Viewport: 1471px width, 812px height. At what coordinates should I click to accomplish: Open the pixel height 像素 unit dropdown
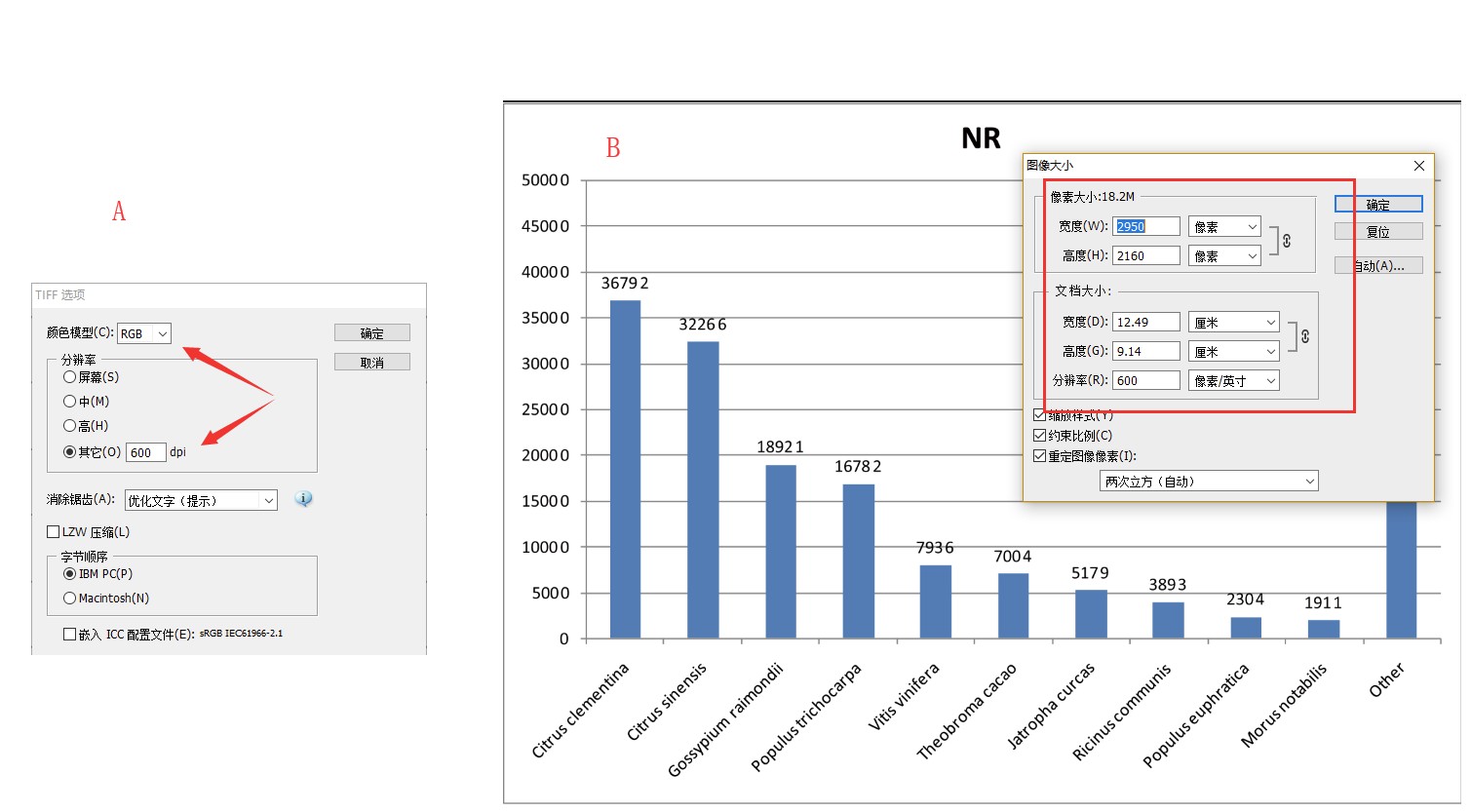[1225, 256]
